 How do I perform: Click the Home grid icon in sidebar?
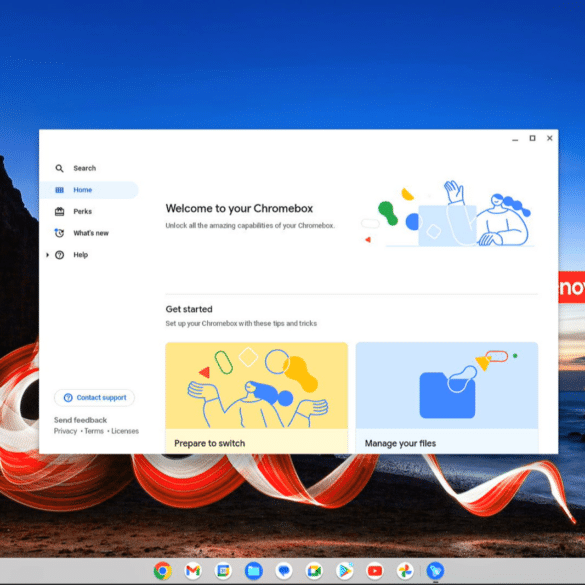59,190
